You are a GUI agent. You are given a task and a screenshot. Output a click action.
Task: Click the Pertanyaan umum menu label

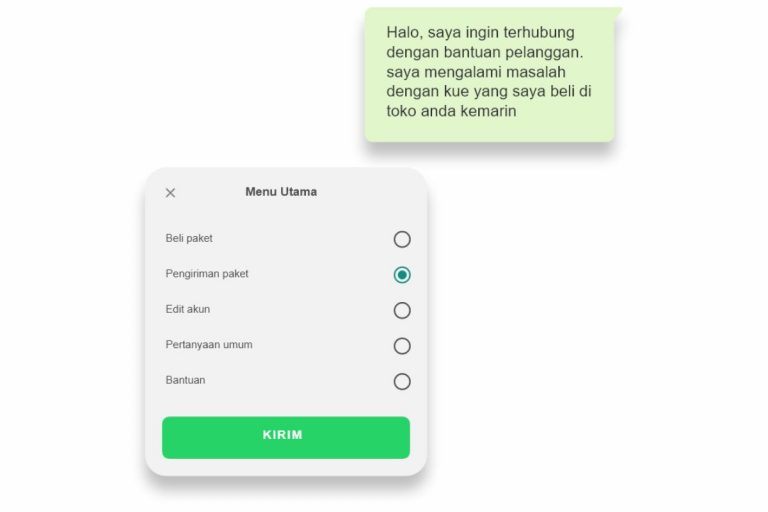coord(209,345)
